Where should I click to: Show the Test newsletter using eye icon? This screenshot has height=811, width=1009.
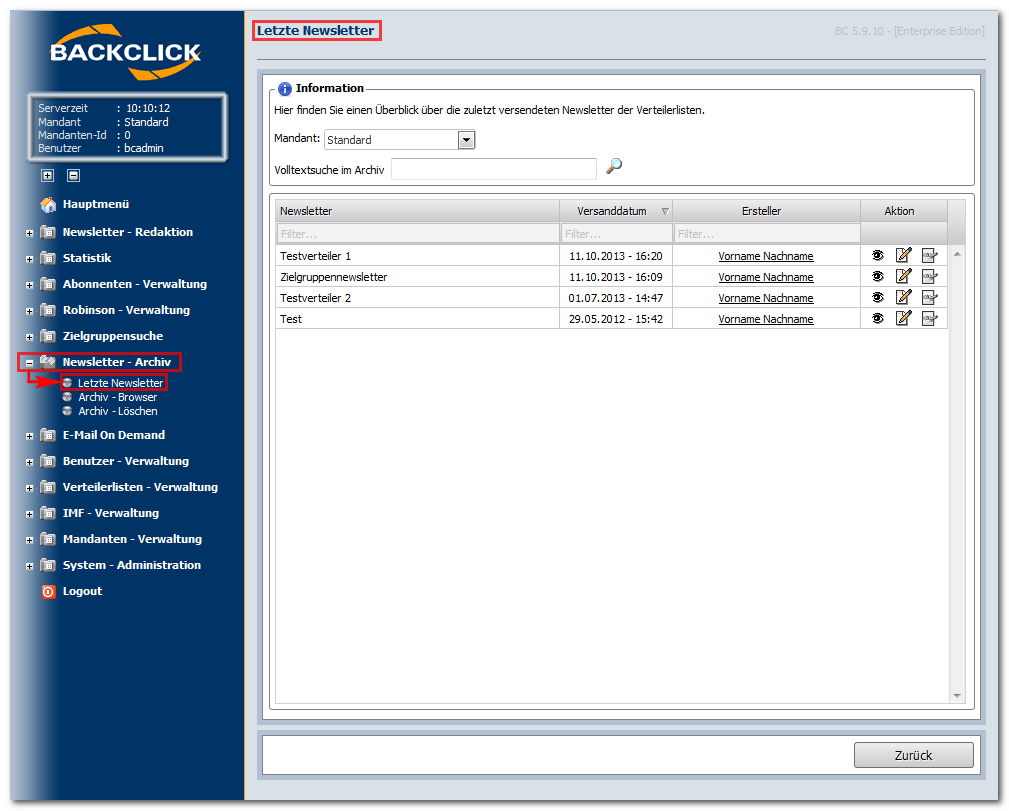click(x=878, y=319)
